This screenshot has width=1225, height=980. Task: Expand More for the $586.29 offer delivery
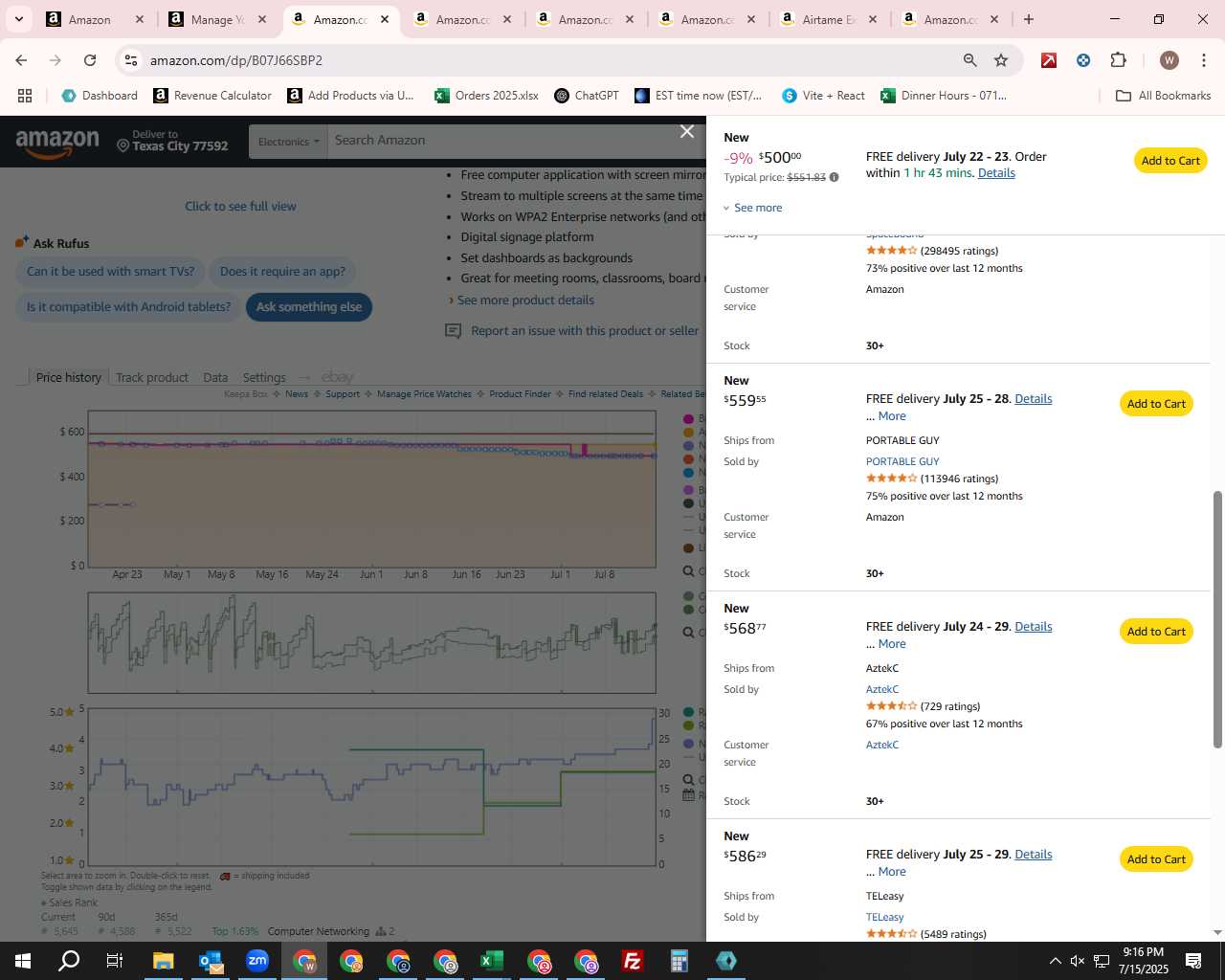[892, 872]
